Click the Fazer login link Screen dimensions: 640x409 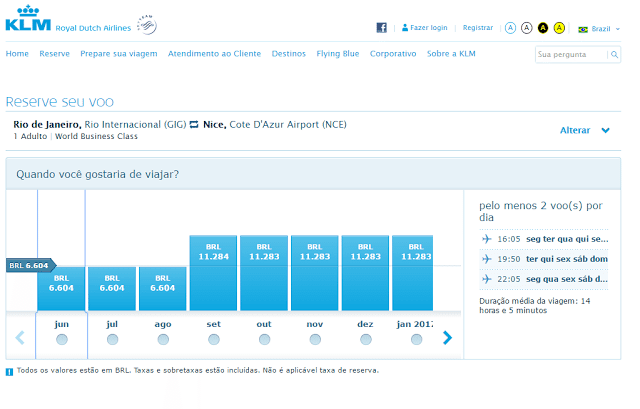tap(424, 28)
